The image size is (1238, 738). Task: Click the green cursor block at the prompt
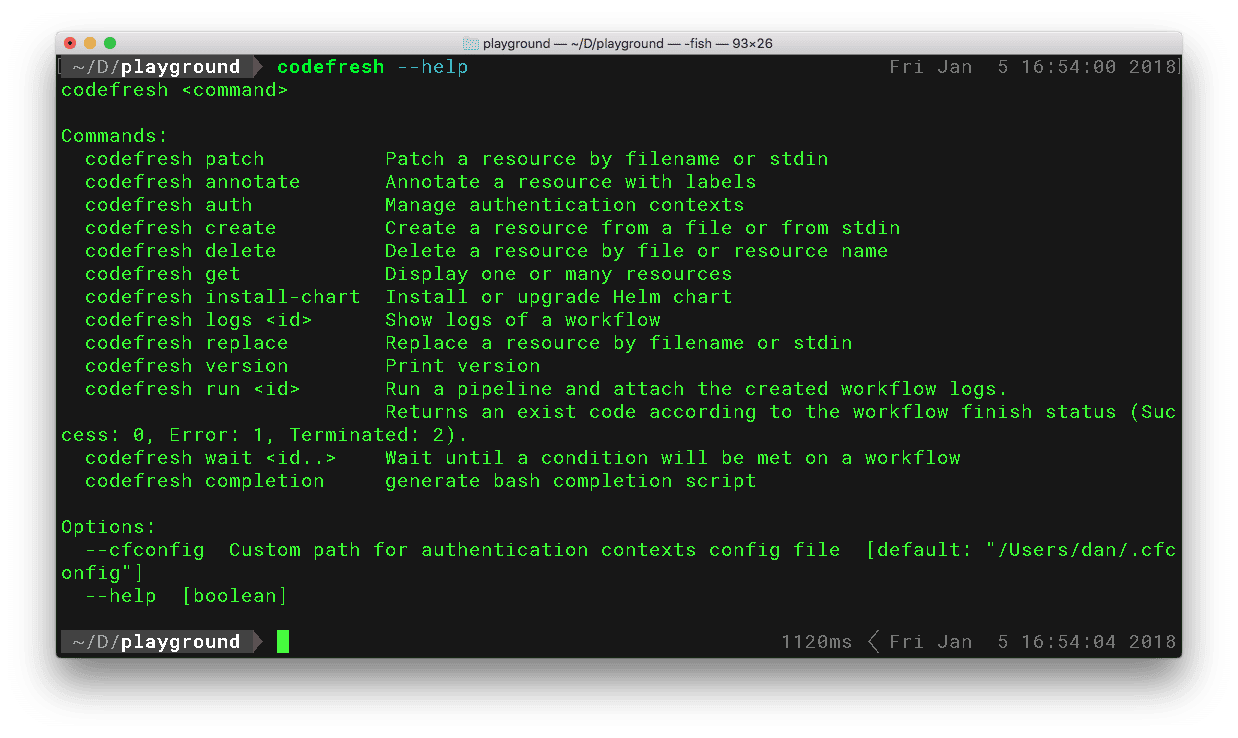coord(283,642)
